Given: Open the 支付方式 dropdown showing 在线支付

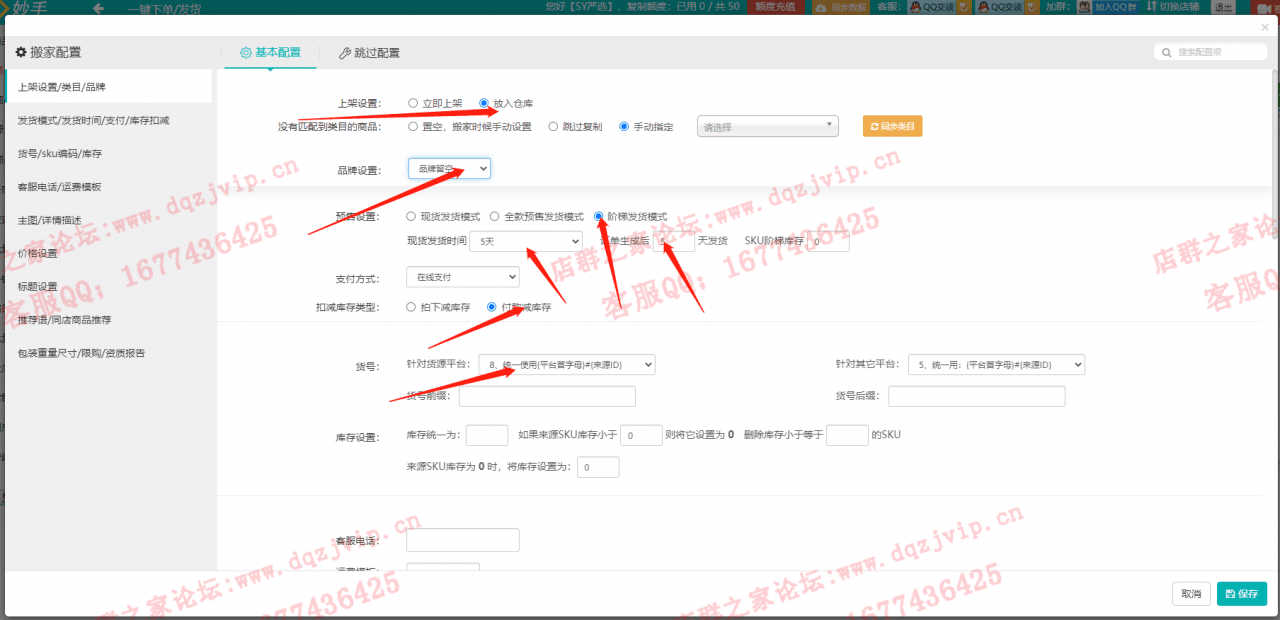Looking at the screenshot, I should (463, 276).
